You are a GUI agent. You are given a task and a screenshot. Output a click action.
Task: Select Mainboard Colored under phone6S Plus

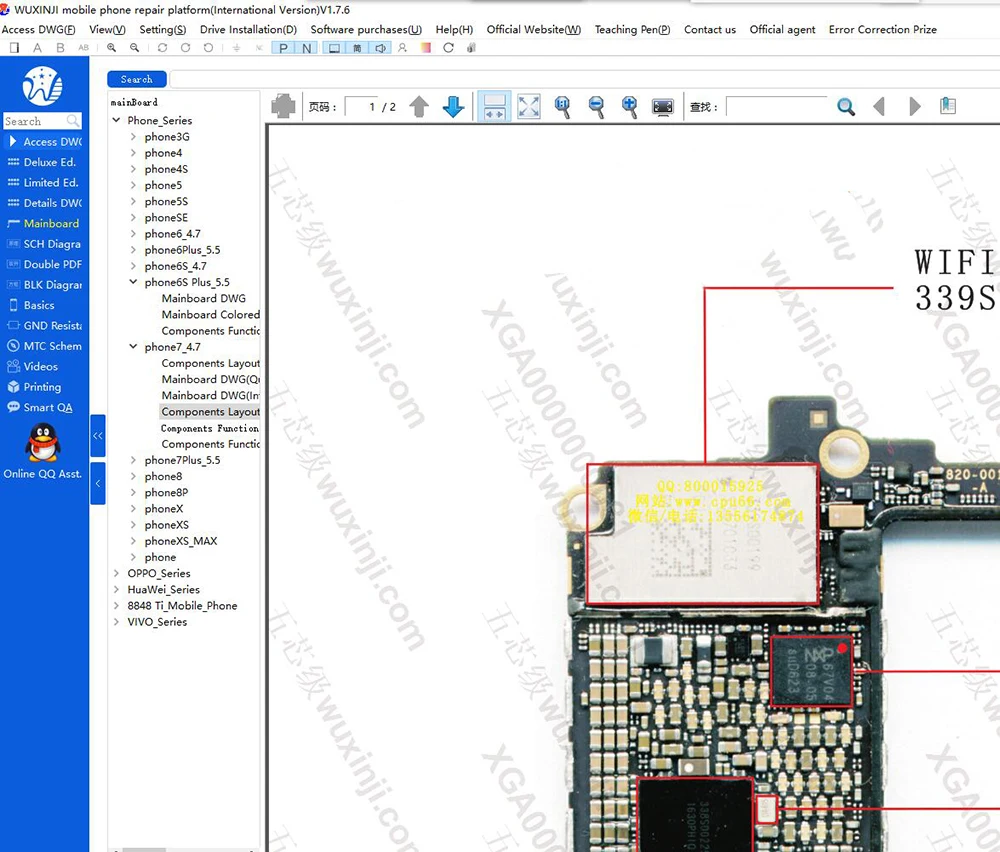(x=210, y=314)
